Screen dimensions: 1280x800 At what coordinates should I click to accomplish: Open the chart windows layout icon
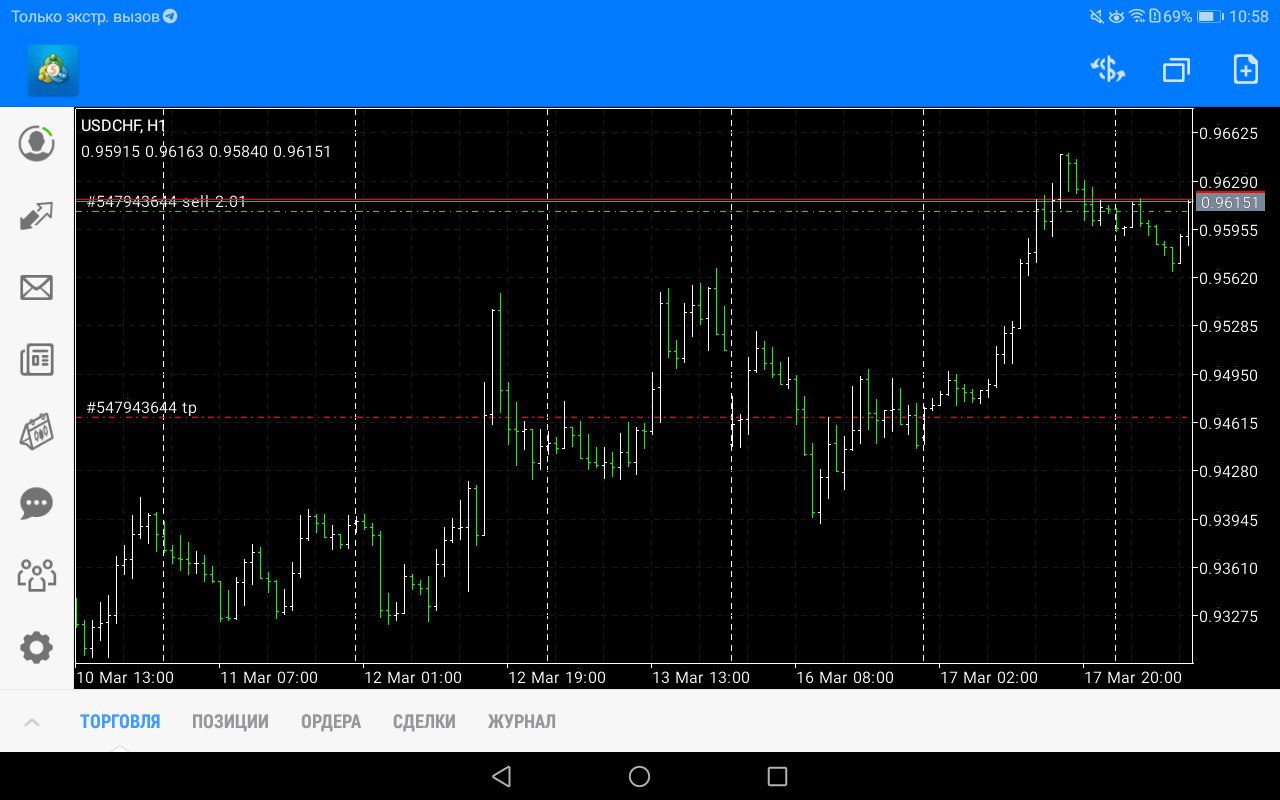[1176, 70]
